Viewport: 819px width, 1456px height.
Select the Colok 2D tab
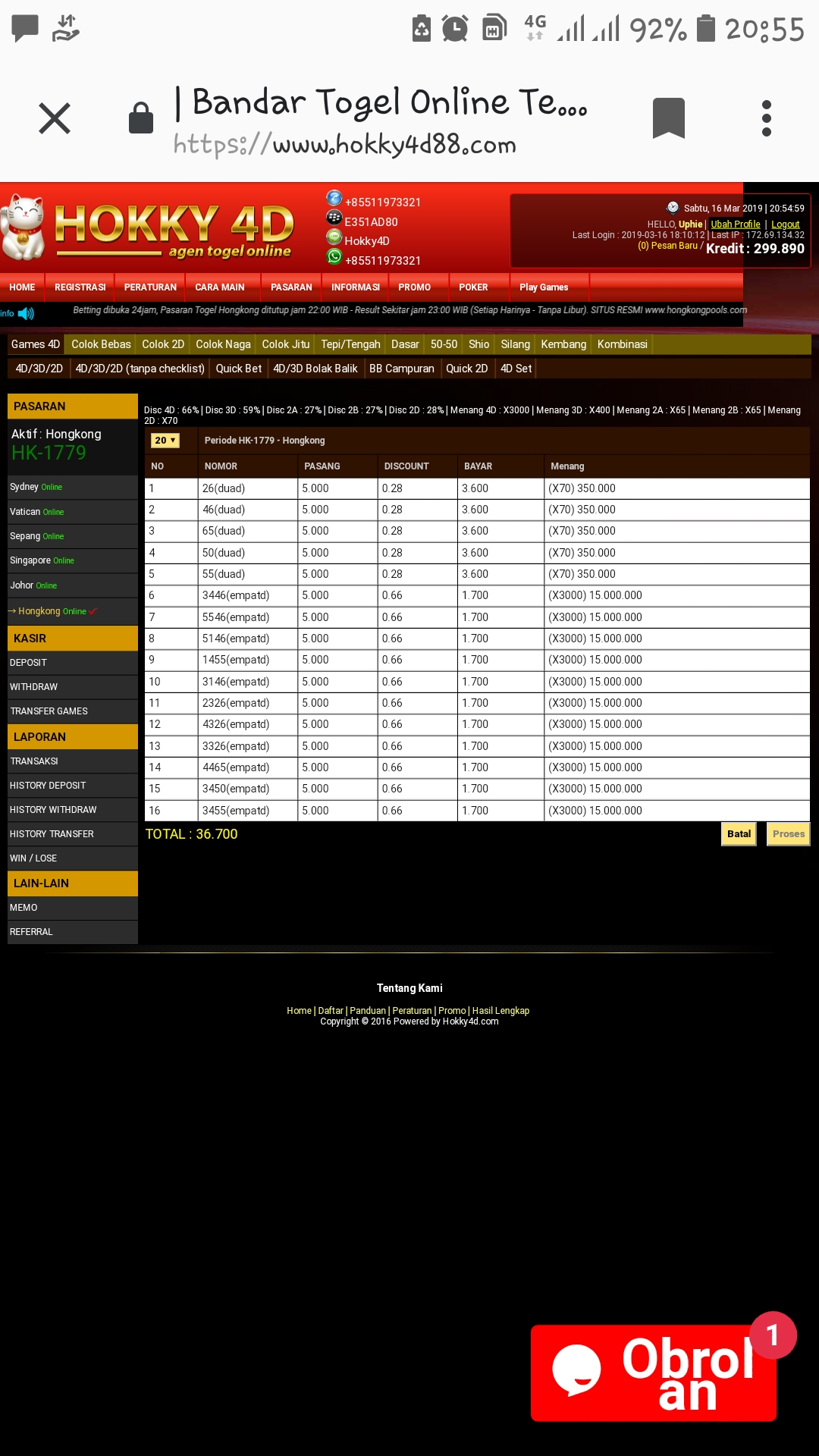[163, 344]
